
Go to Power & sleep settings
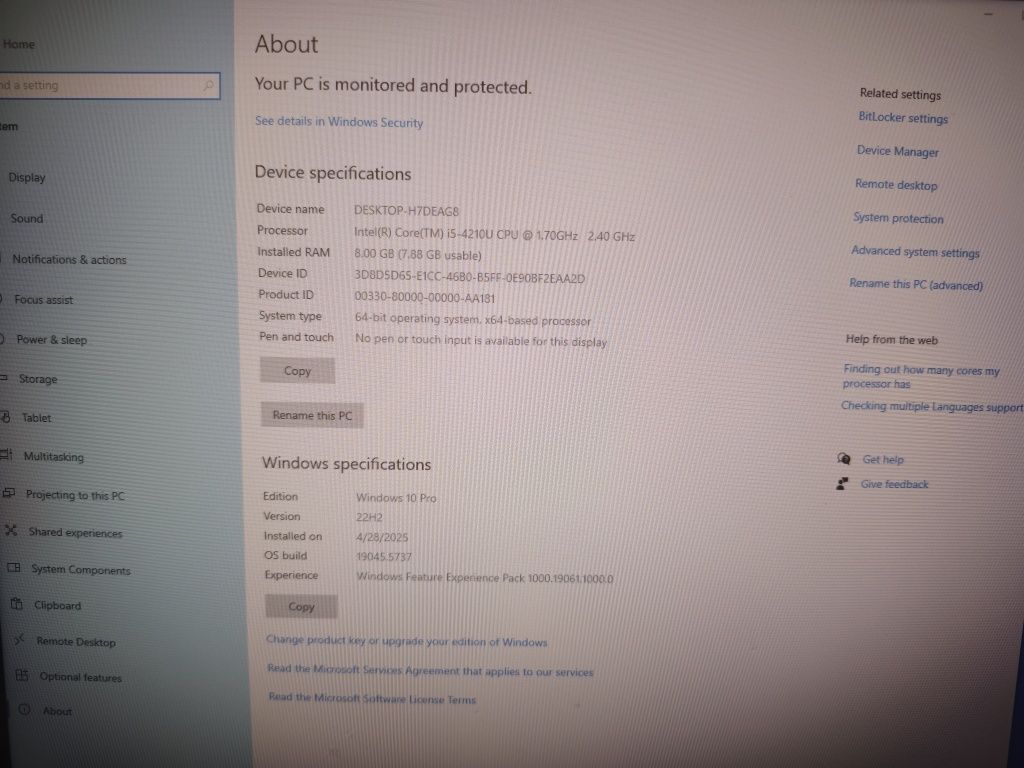point(52,340)
